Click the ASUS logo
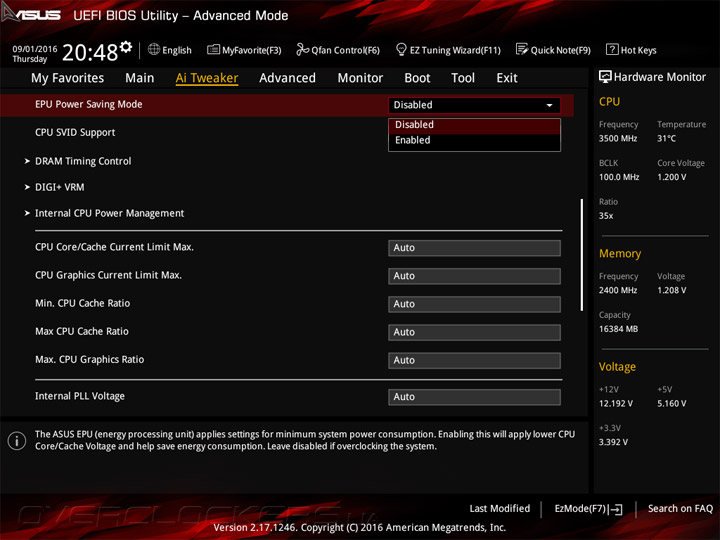This screenshot has width=720, height=540. [x=31, y=14]
